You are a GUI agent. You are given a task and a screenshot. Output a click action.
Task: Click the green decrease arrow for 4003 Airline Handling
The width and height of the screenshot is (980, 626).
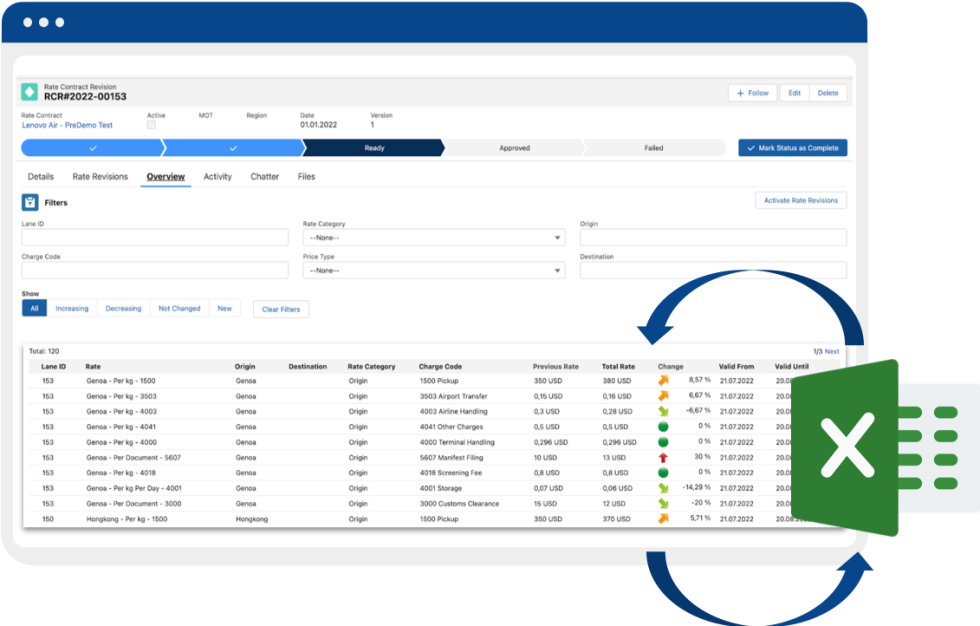663,411
